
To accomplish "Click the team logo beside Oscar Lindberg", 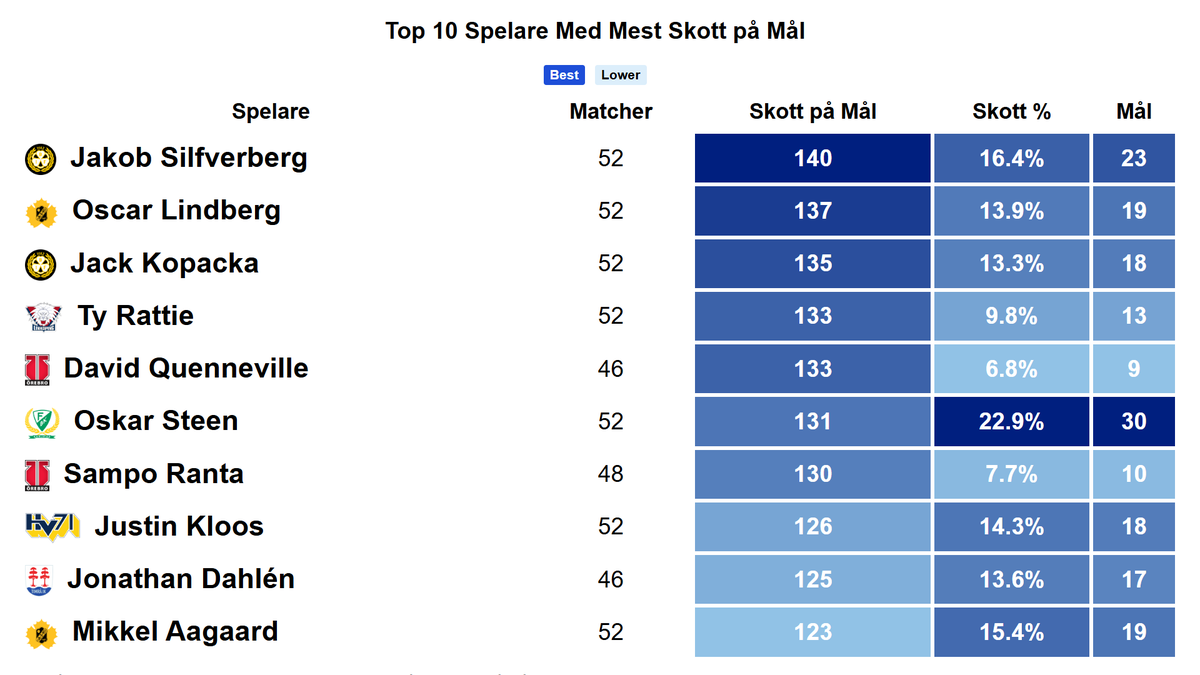I will [41, 212].
